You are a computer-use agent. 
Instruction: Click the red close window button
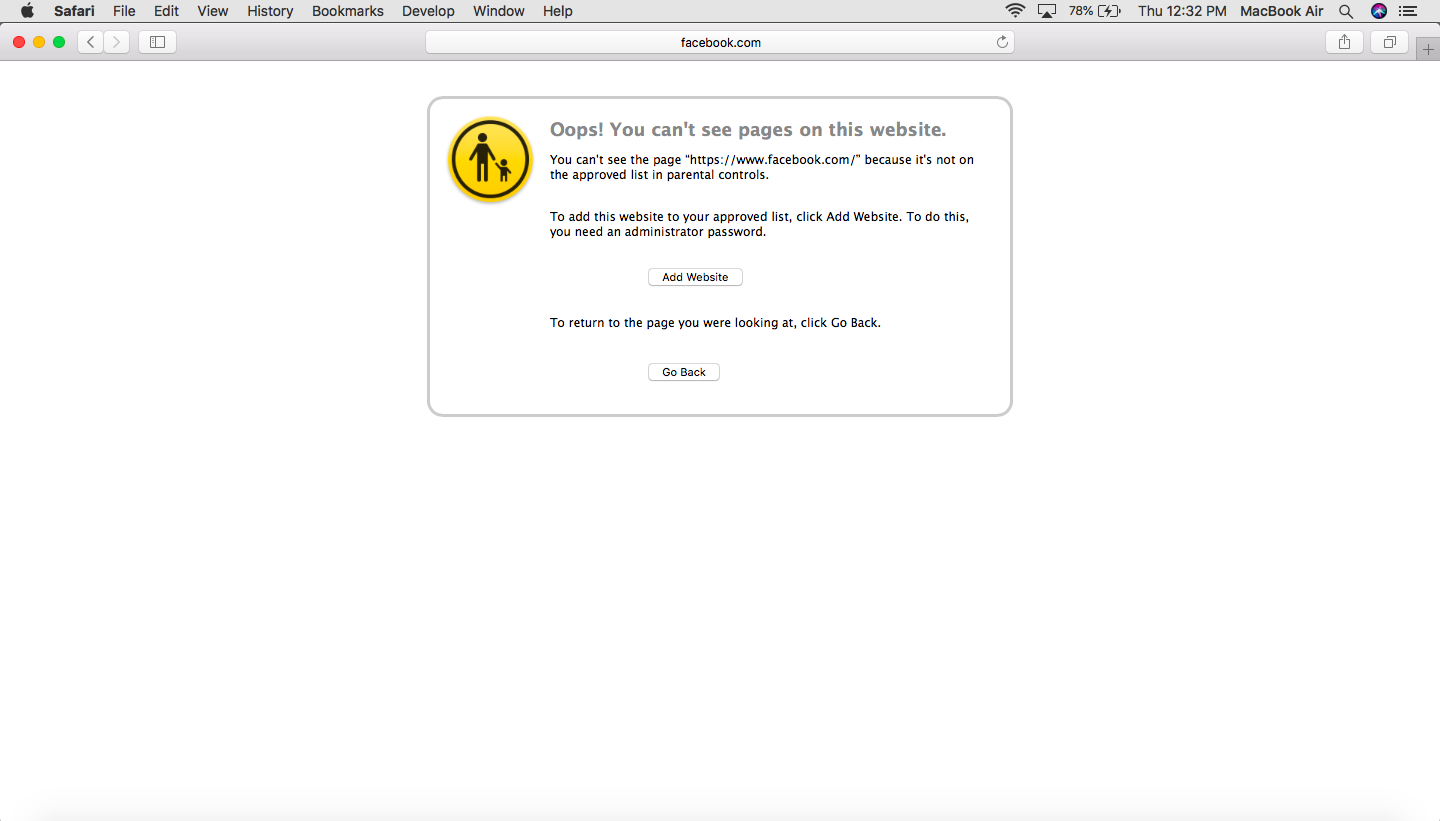pyautogui.click(x=19, y=42)
